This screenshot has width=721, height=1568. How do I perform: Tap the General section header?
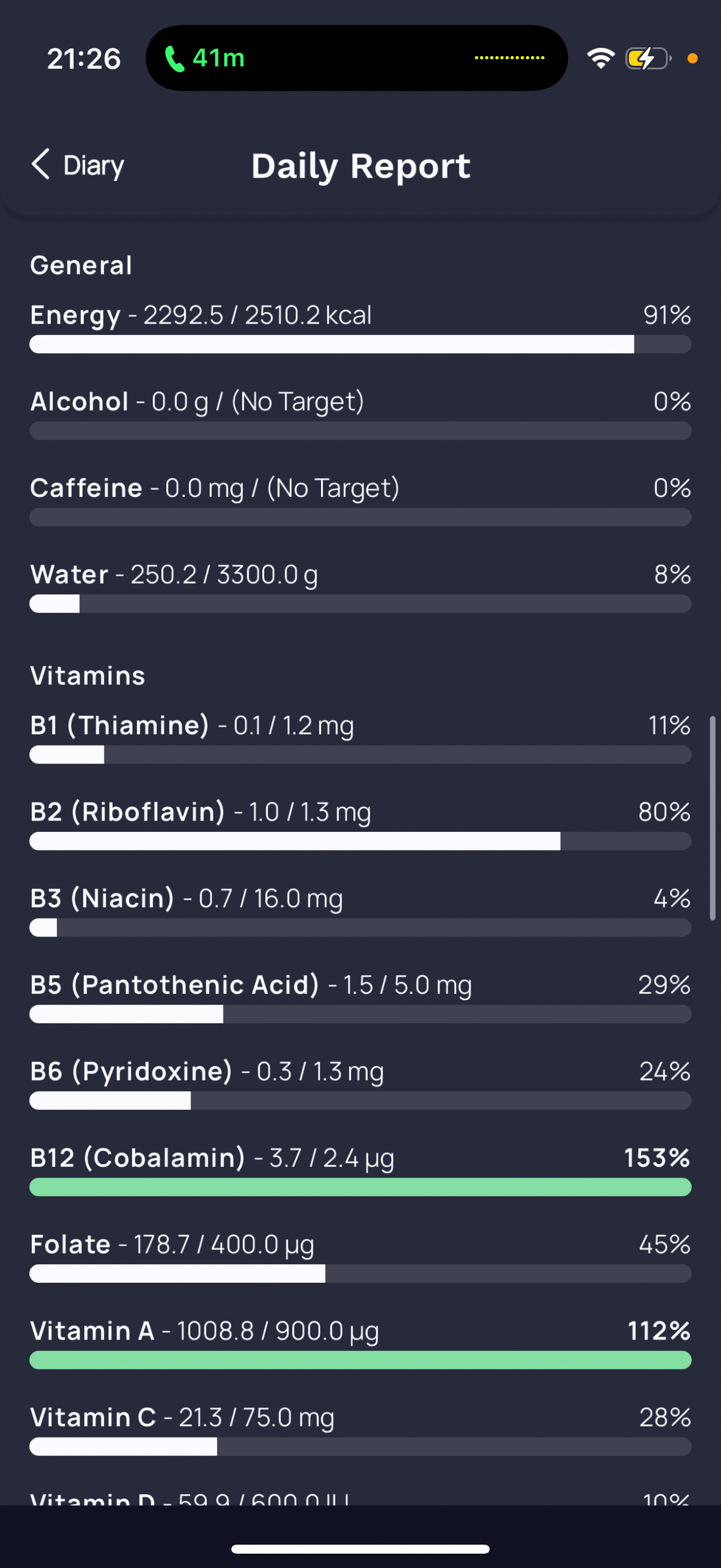81,266
